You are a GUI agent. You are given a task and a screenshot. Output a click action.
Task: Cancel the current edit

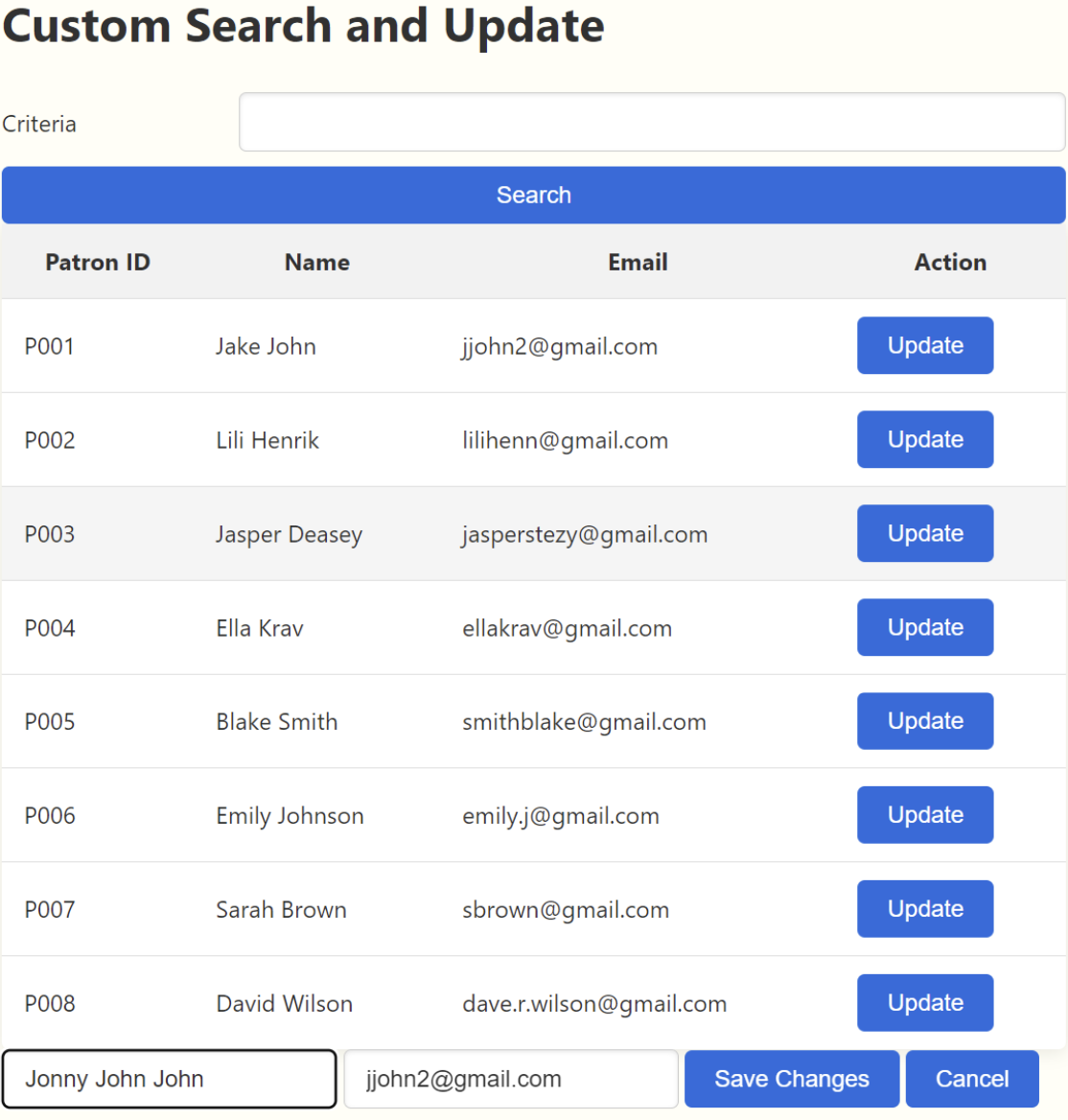click(971, 1079)
